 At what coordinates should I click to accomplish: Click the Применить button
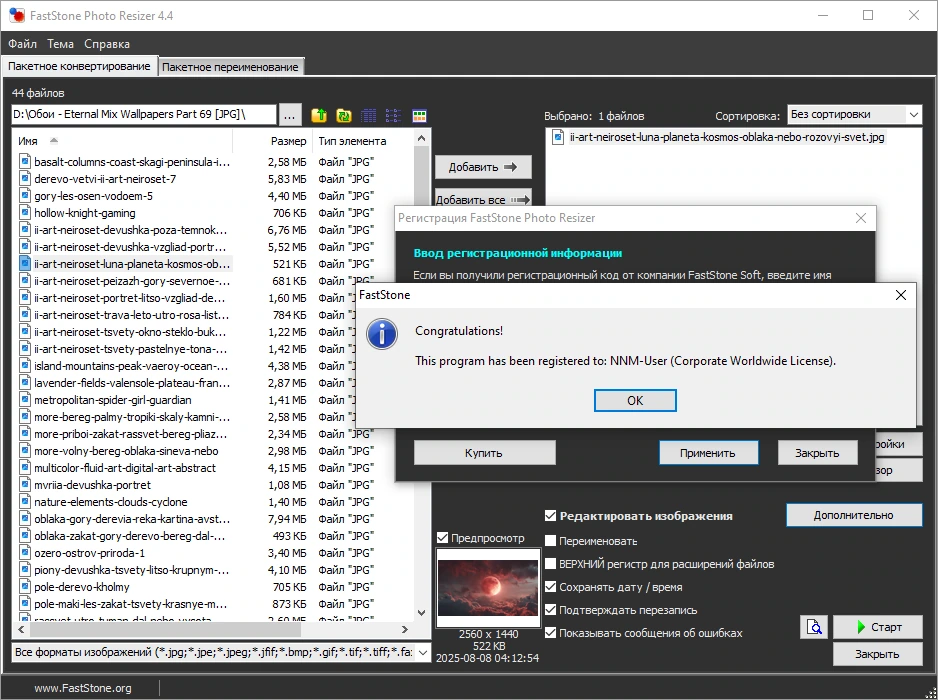(708, 453)
